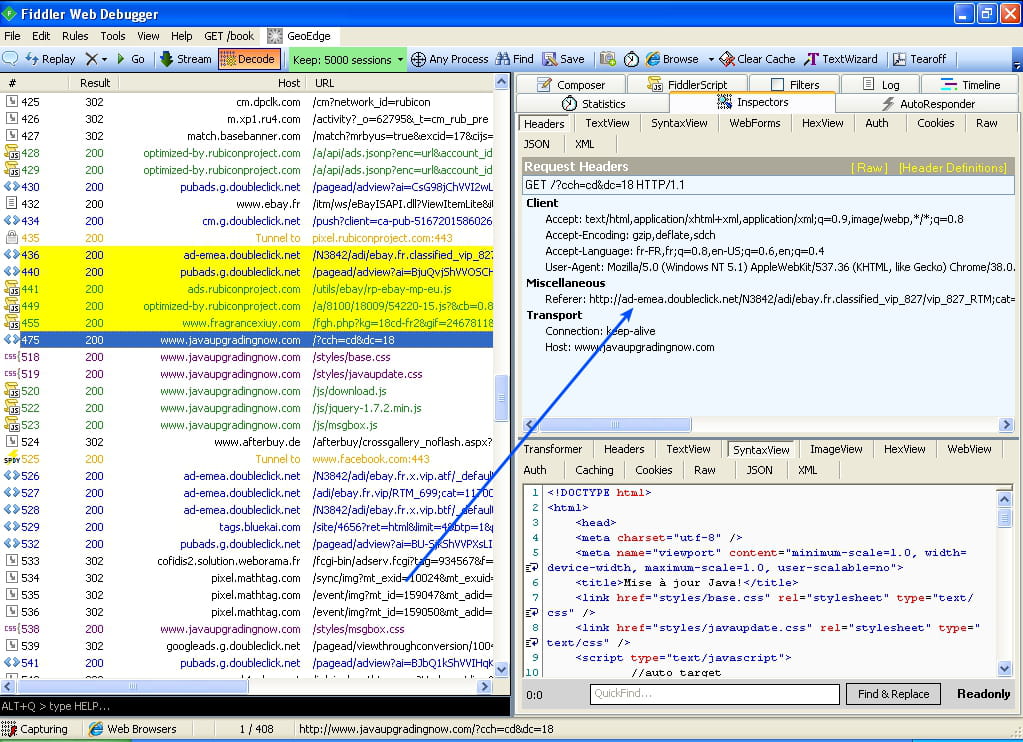Open Find sessions binoculars tool

pos(514,59)
